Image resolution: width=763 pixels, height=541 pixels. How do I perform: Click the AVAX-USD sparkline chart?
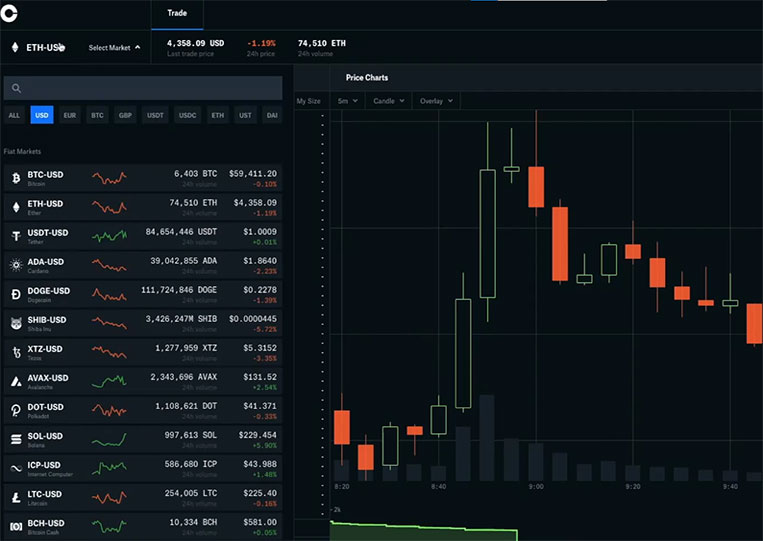click(x=109, y=381)
